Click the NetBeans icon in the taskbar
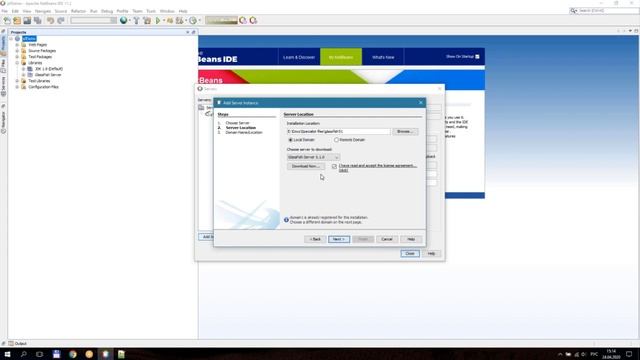This screenshot has height=360, width=640. (x=105, y=354)
